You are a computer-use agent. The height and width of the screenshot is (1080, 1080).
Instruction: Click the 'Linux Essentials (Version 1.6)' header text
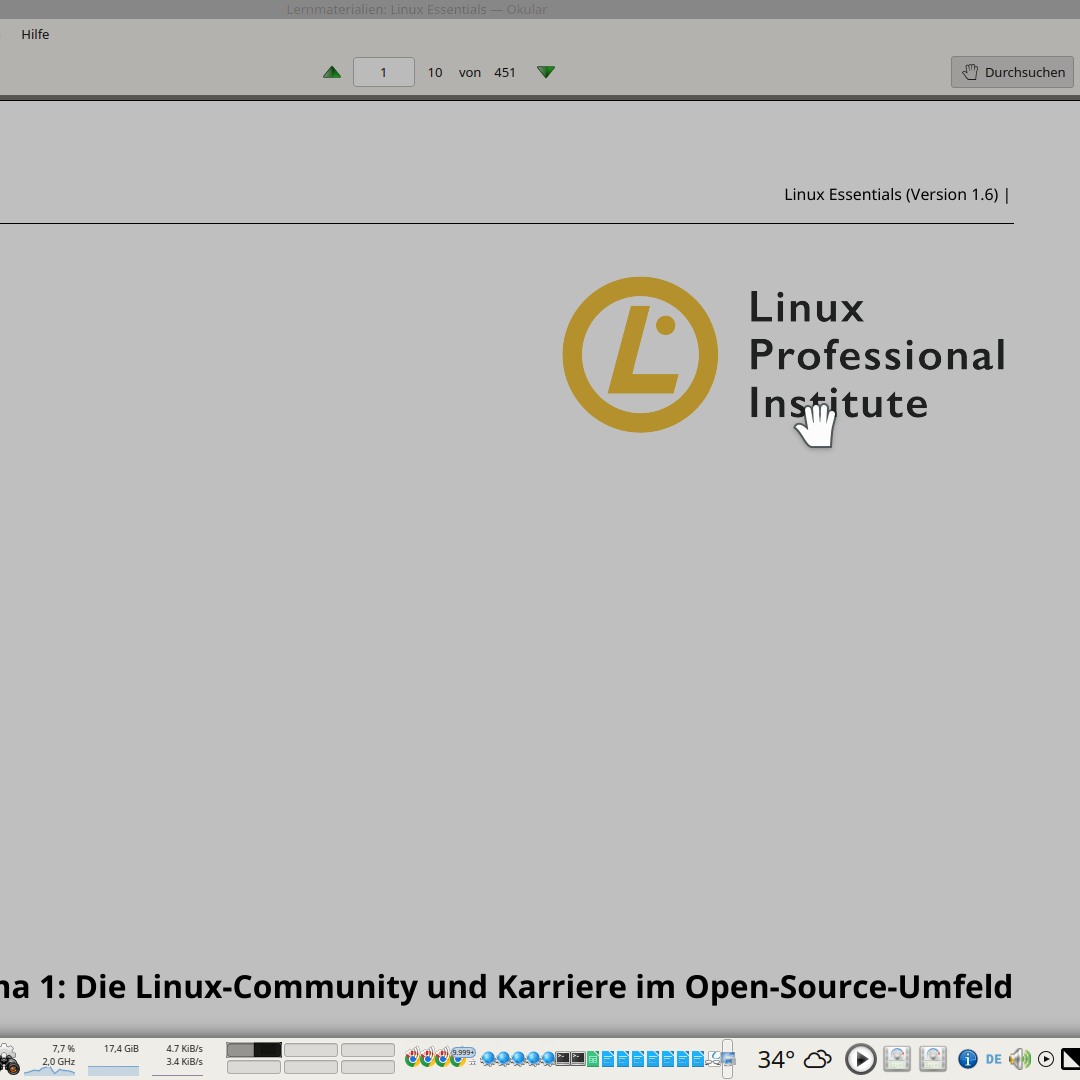coord(891,195)
